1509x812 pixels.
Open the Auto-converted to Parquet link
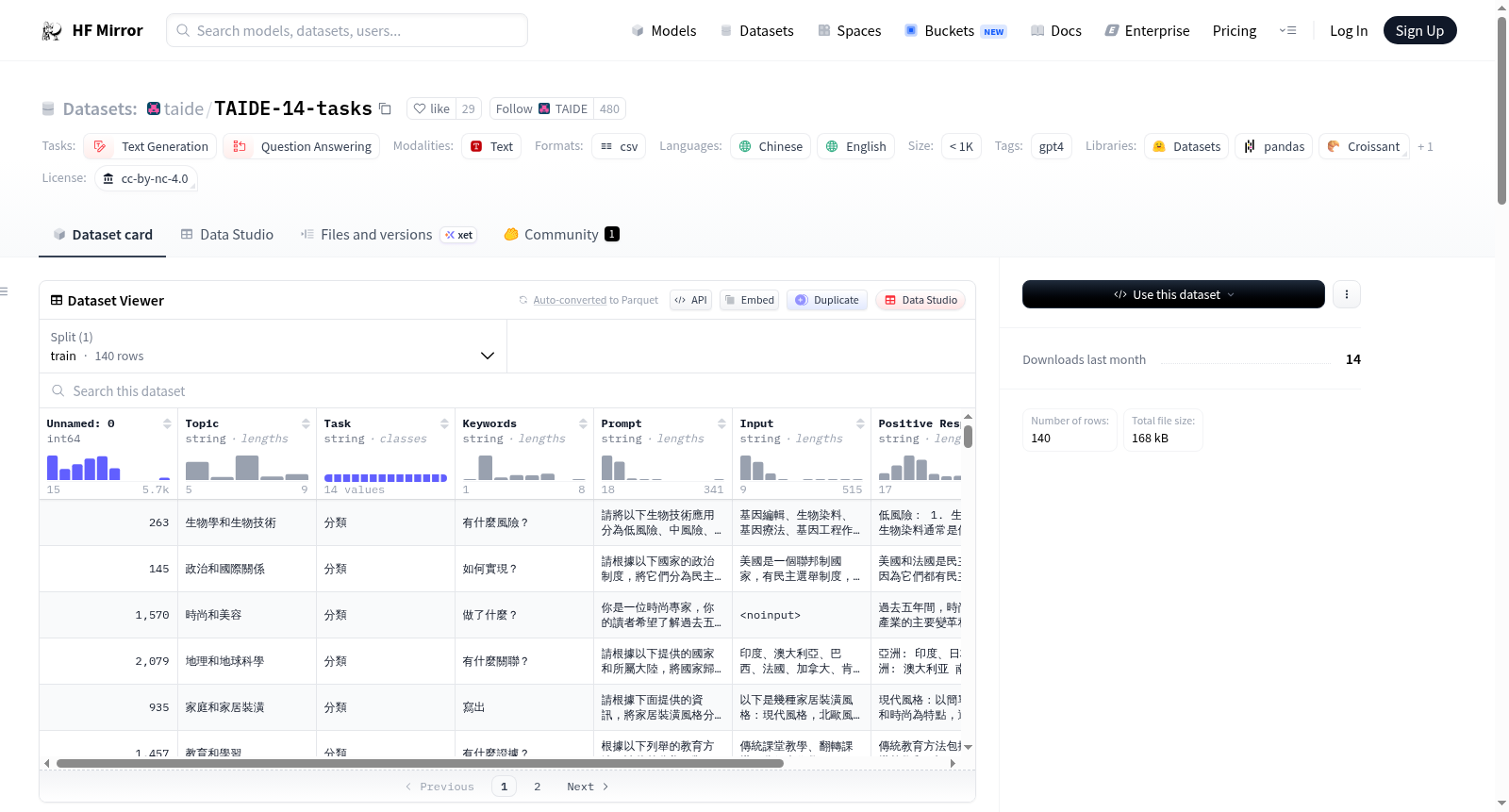coord(570,300)
